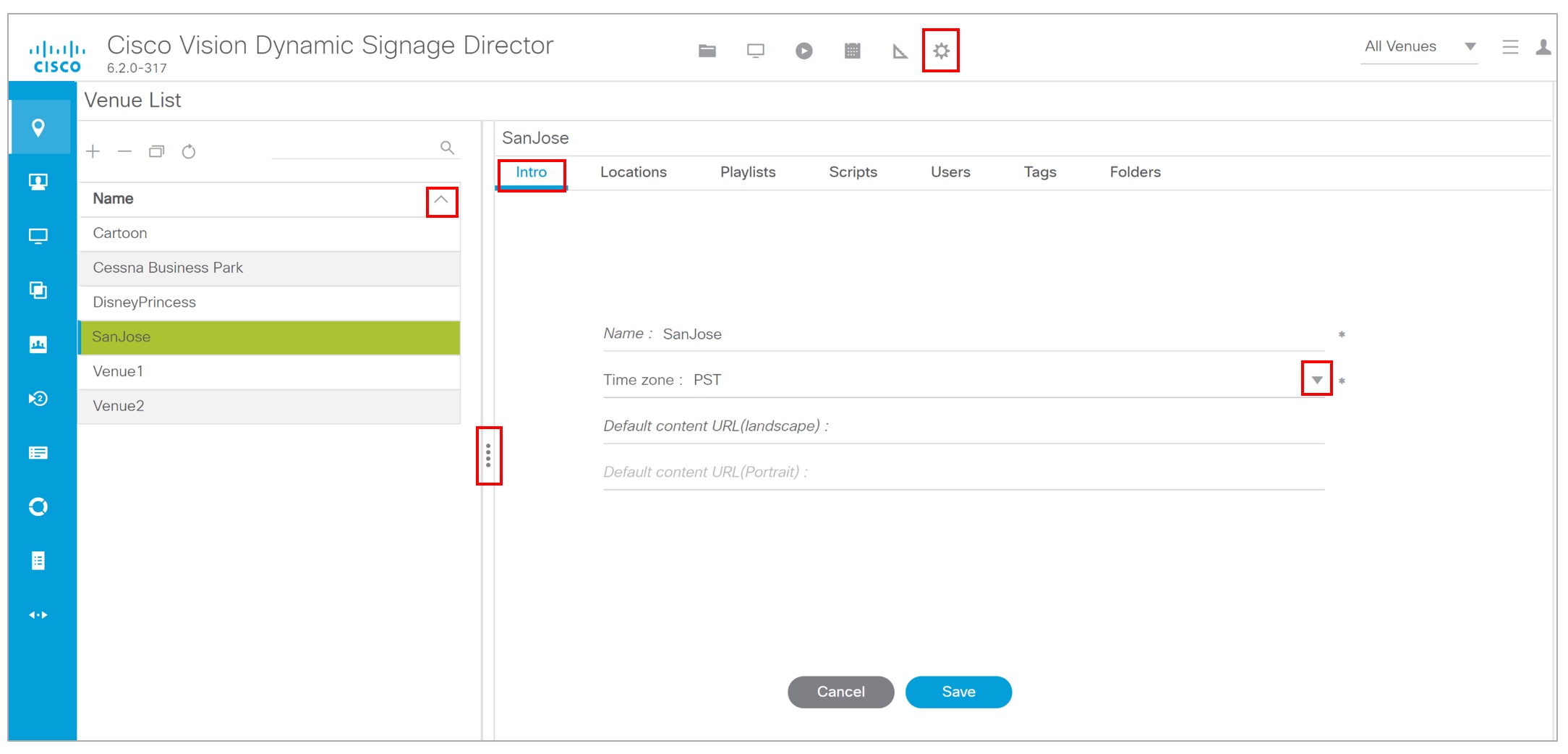Click the duplicate venue icon

(x=157, y=151)
